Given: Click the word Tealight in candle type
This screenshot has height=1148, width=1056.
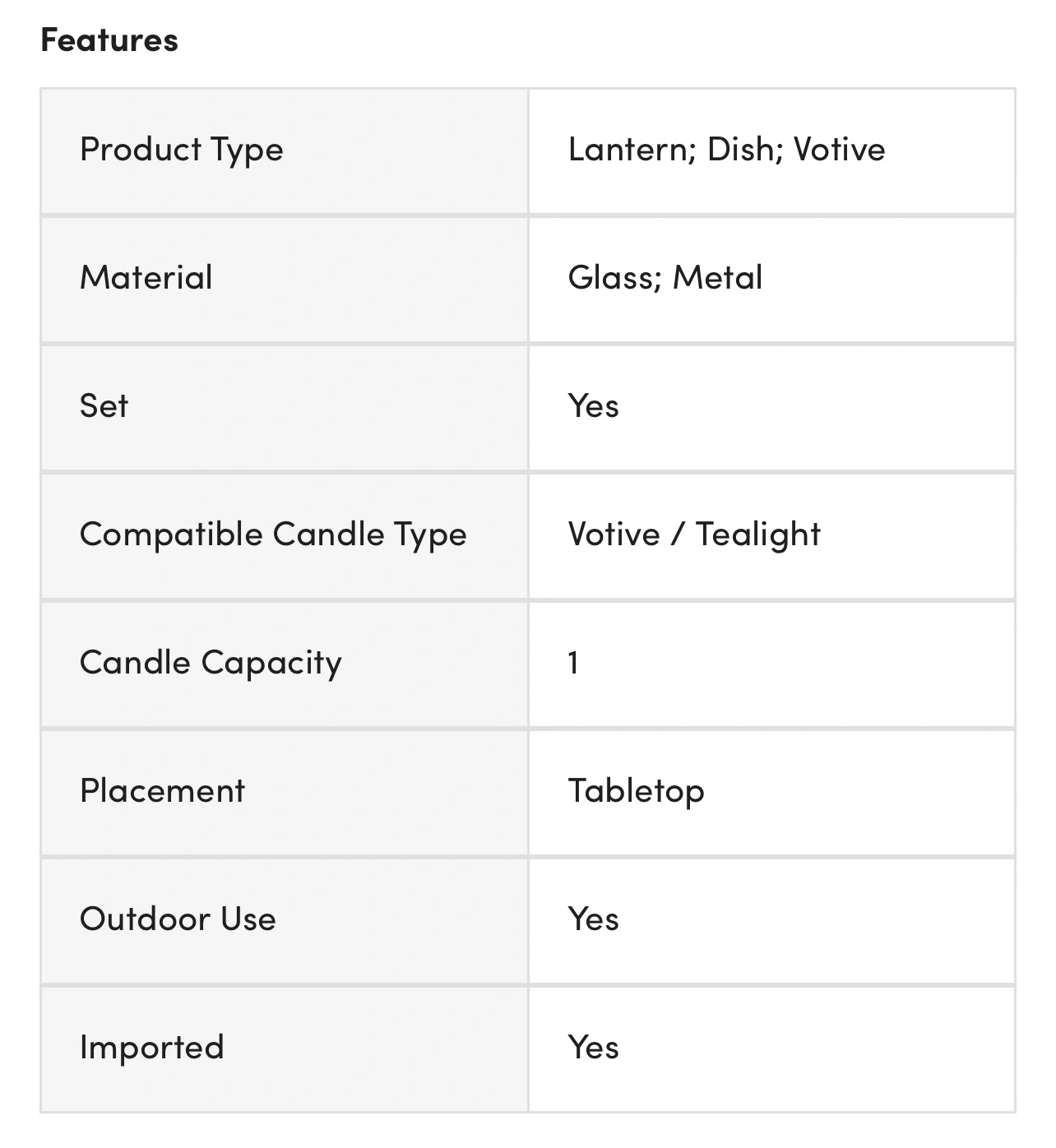Looking at the screenshot, I should point(758,535).
